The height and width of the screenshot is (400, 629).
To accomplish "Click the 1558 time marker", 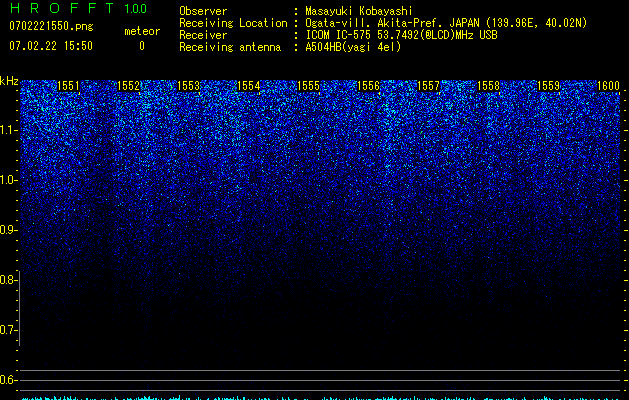I will pos(489,86).
